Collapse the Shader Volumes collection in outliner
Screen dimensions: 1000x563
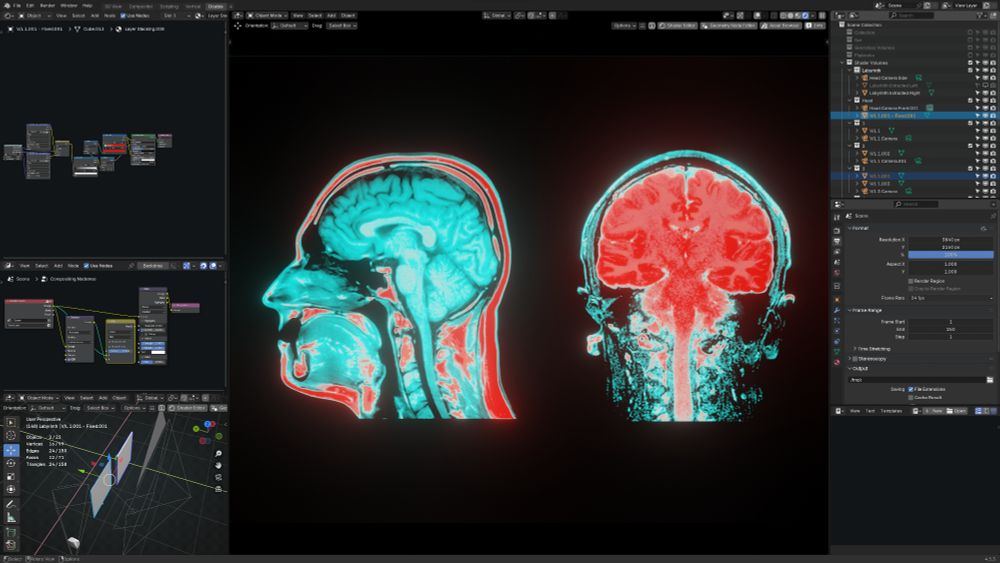(842, 62)
